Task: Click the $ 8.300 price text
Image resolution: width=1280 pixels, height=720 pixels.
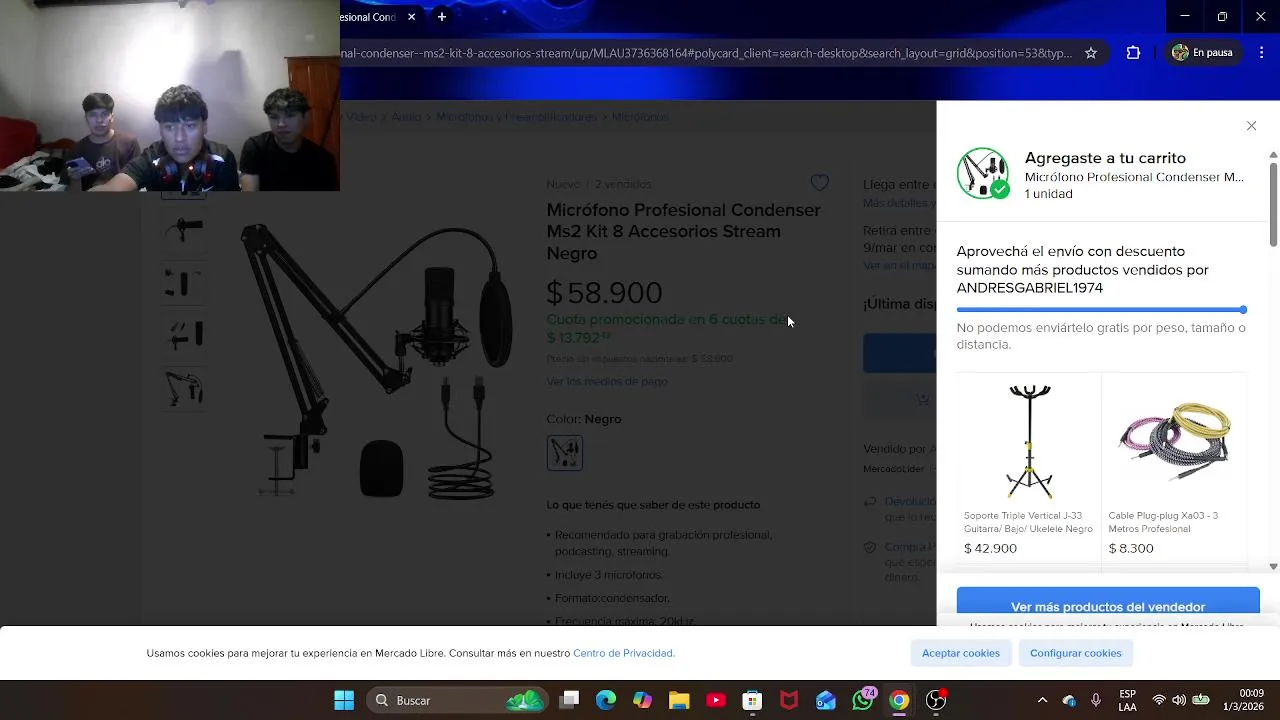Action: [x=1130, y=548]
